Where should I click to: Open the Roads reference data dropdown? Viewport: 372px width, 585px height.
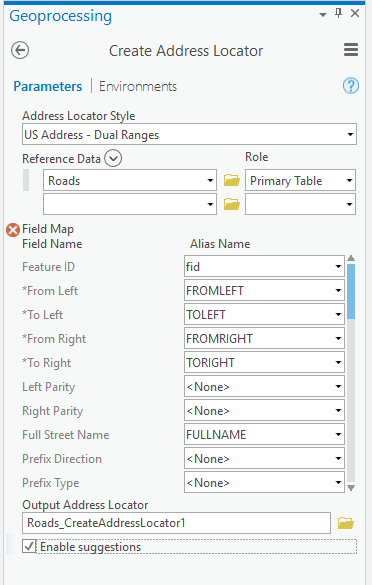[x=130, y=181]
